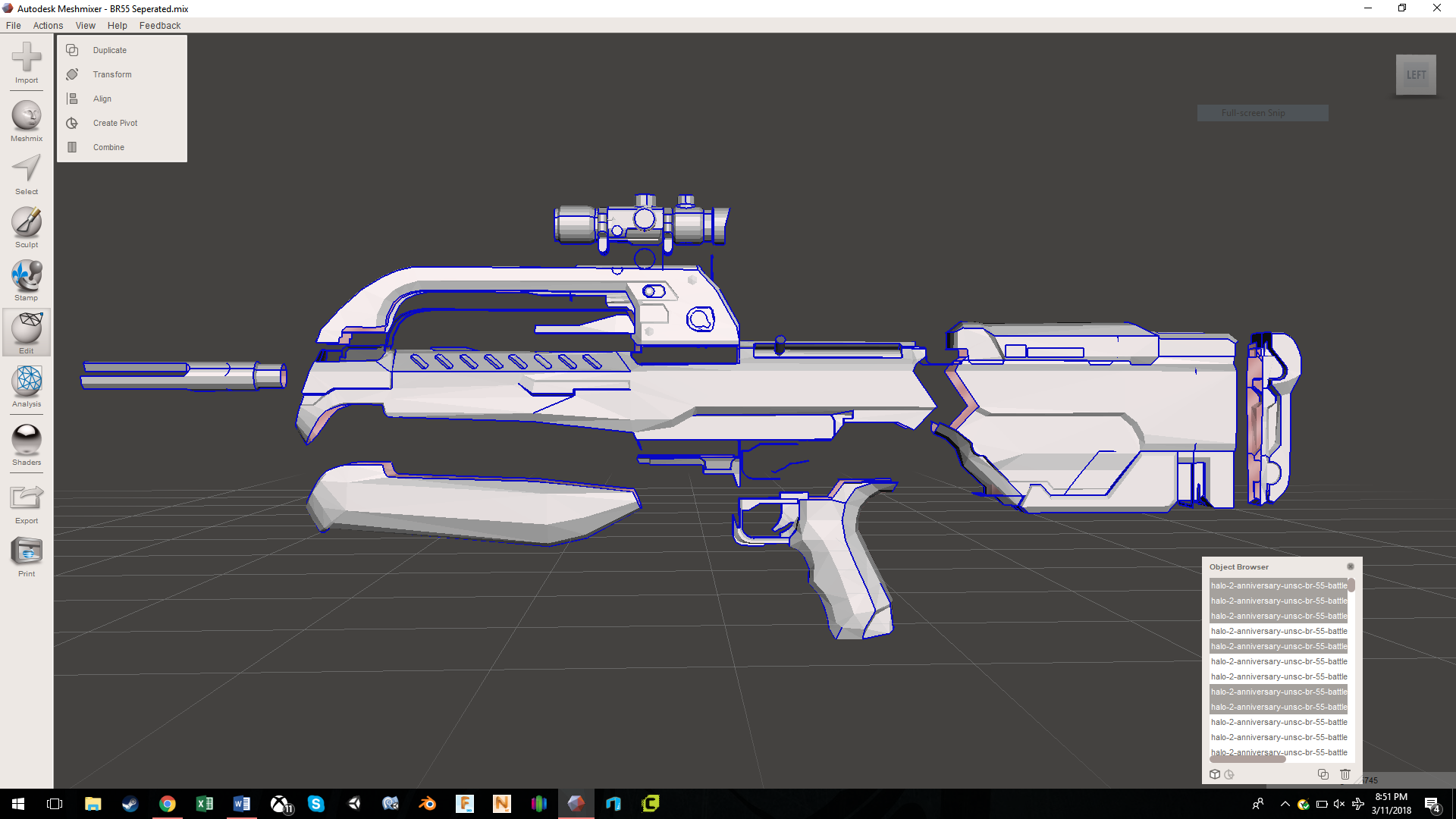Click the duplicate icon in Object Browser footer

(1323, 774)
